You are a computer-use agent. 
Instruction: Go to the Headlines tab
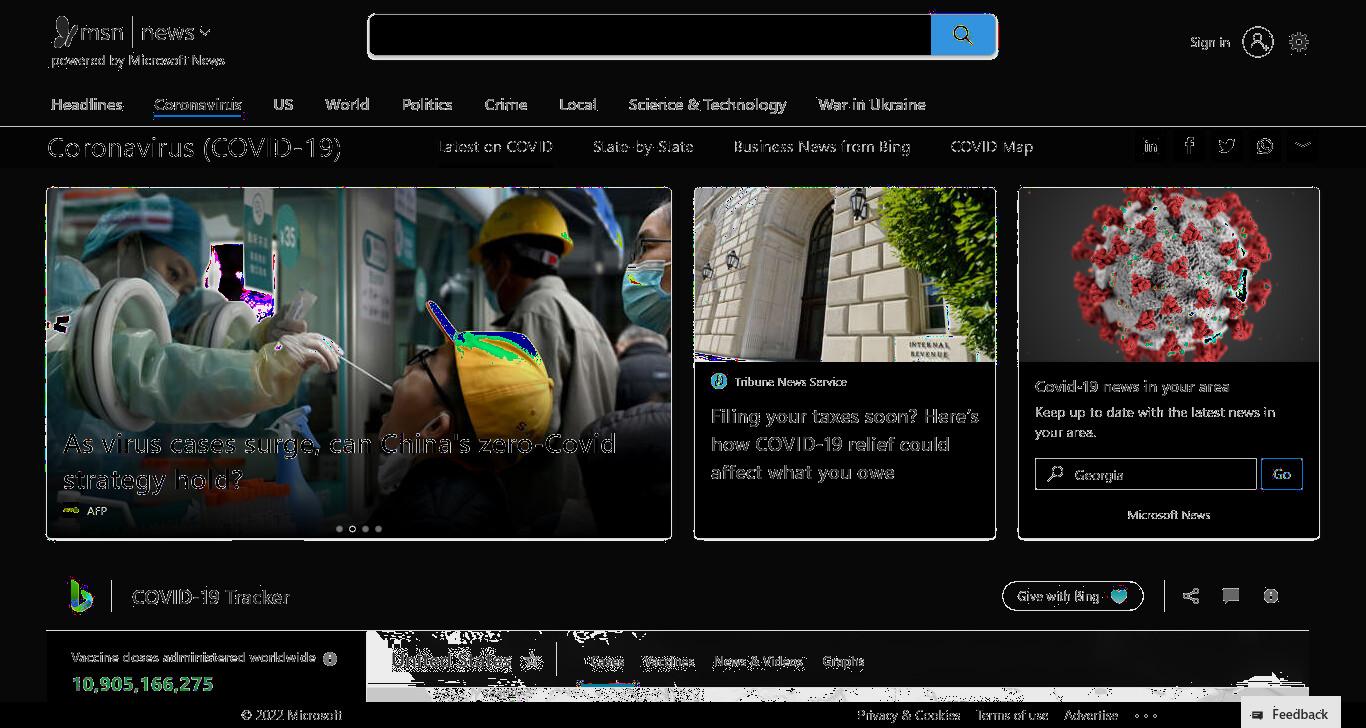pos(87,104)
